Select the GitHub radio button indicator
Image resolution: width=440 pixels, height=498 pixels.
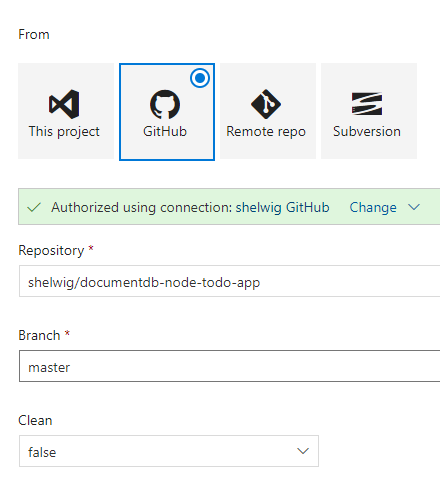pyautogui.click(x=200, y=78)
